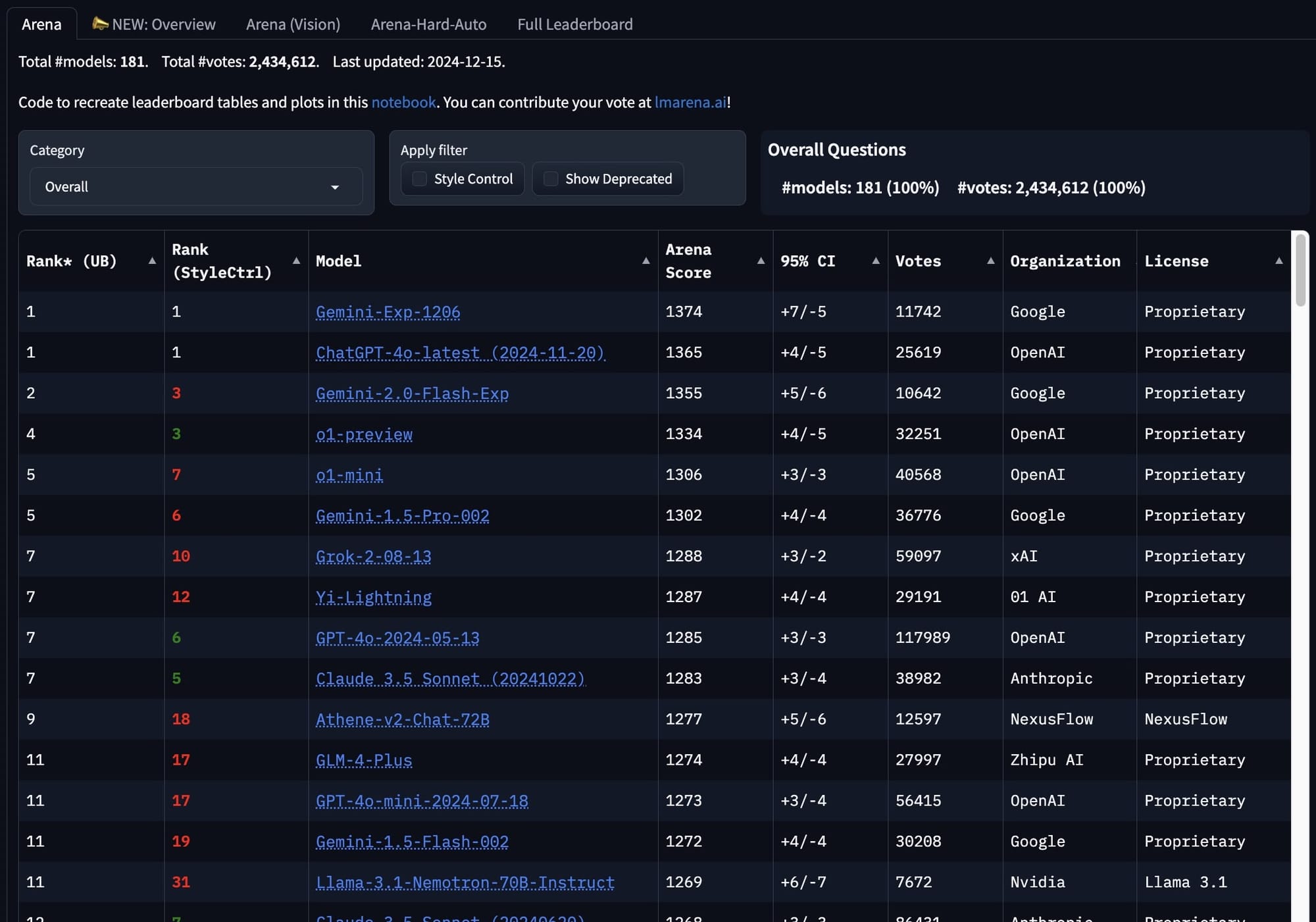
Task: Open the o1-mini model link
Action: (x=349, y=475)
